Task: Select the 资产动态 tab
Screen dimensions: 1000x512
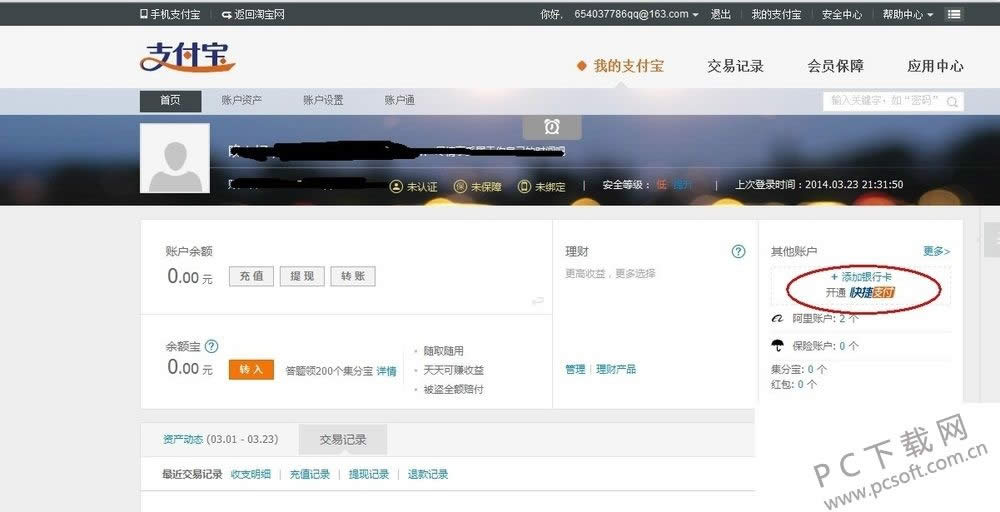Action: coord(221,439)
